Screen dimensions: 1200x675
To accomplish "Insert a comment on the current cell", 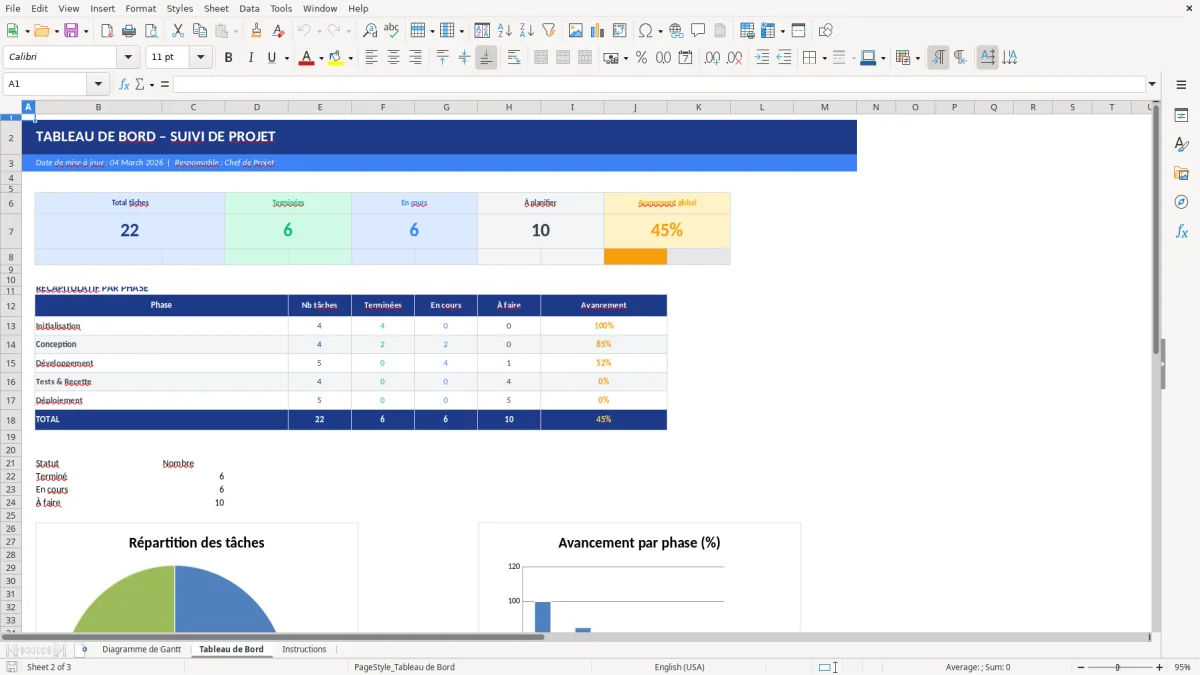I will tap(699, 30).
